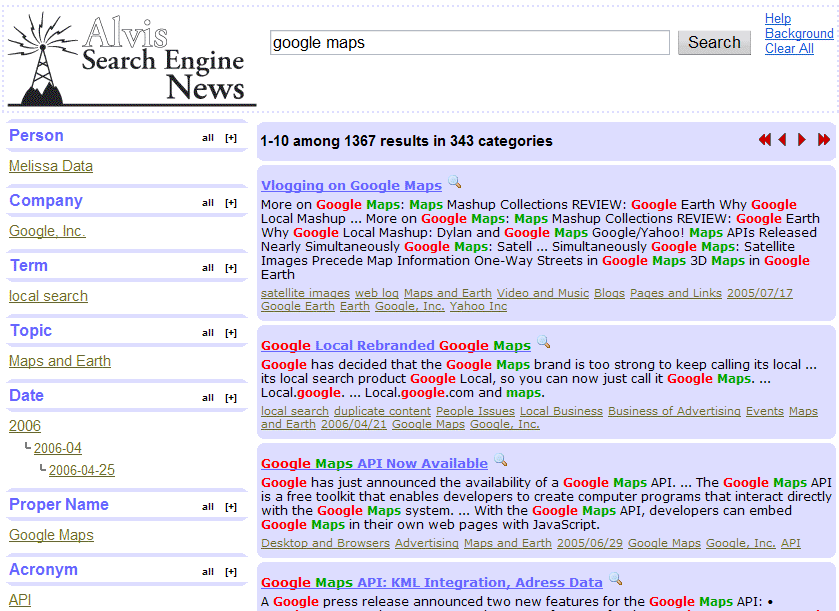The height and width of the screenshot is (611, 839).
Task: Click magnifier icon beside Vlogging on Google Maps
Action: (x=454, y=183)
